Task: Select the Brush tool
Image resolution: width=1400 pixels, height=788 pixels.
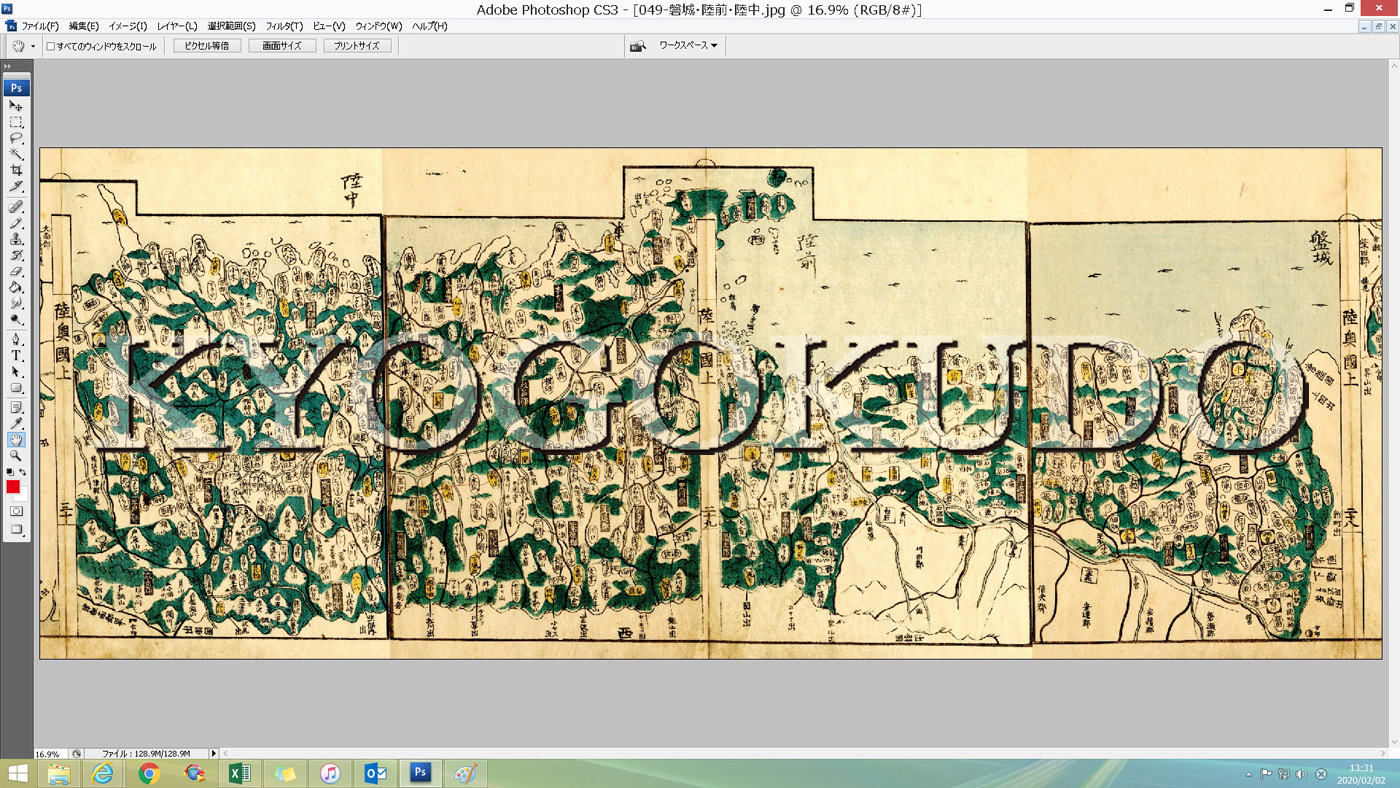Action: tap(16, 223)
